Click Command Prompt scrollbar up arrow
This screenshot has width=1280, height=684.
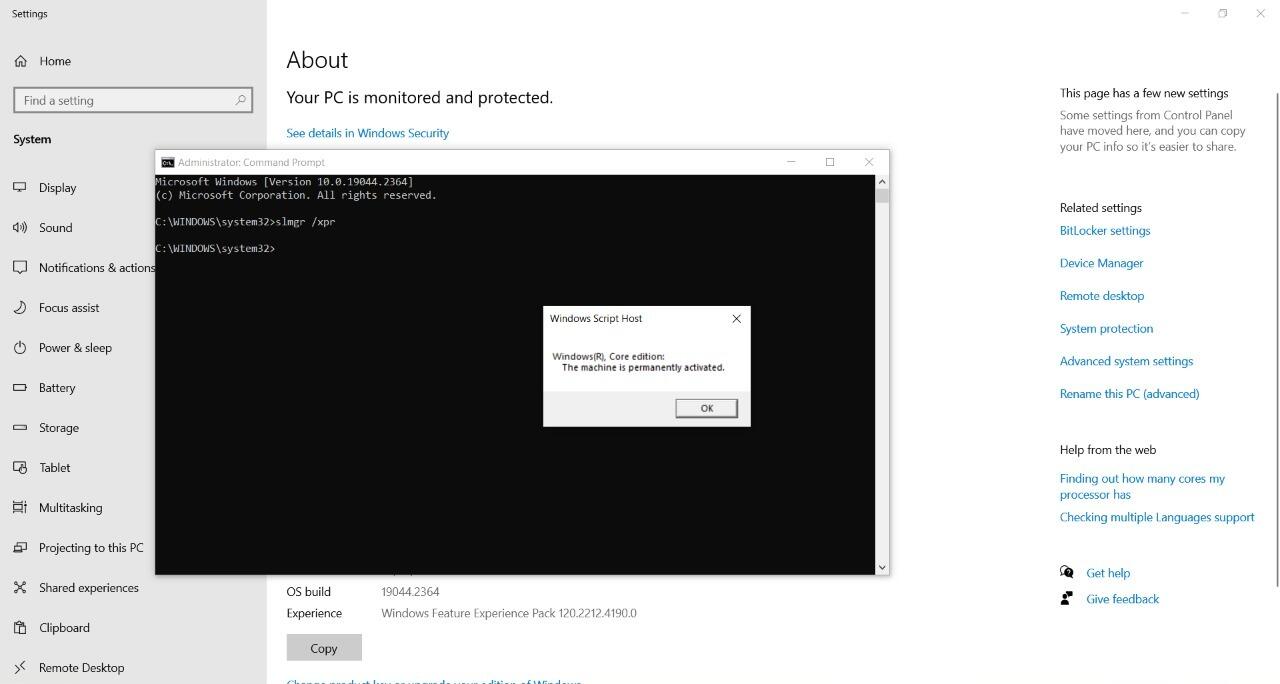coord(881,182)
